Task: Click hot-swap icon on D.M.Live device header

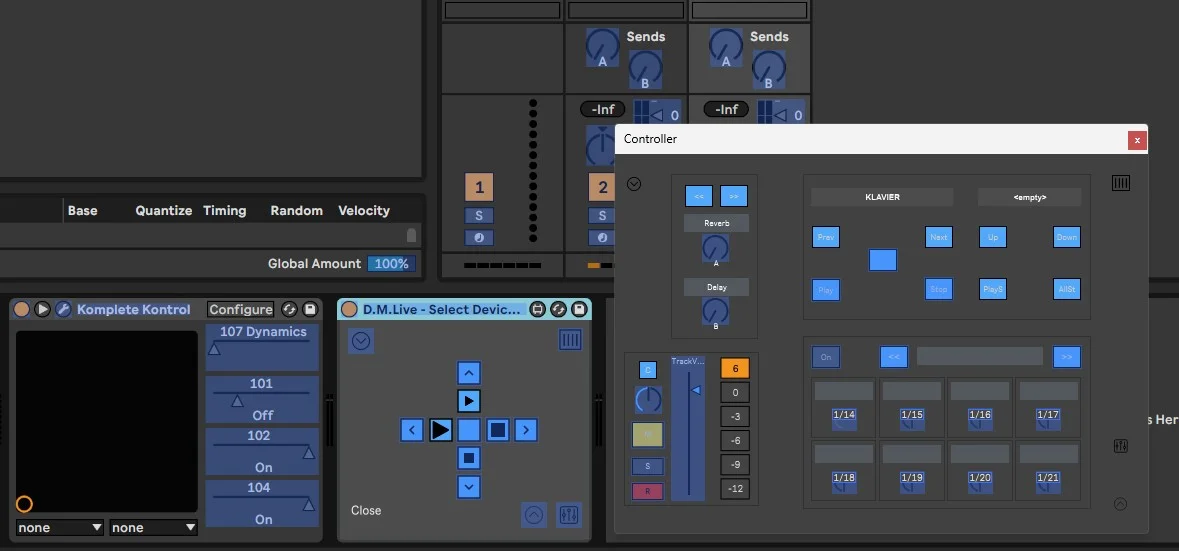Action: coord(558,309)
